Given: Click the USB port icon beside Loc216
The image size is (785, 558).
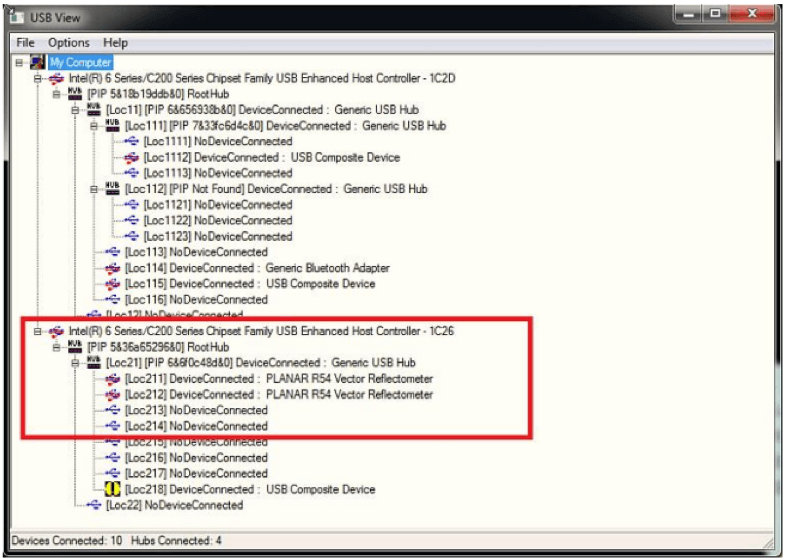Looking at the screenshot, I should pos(113,458).
